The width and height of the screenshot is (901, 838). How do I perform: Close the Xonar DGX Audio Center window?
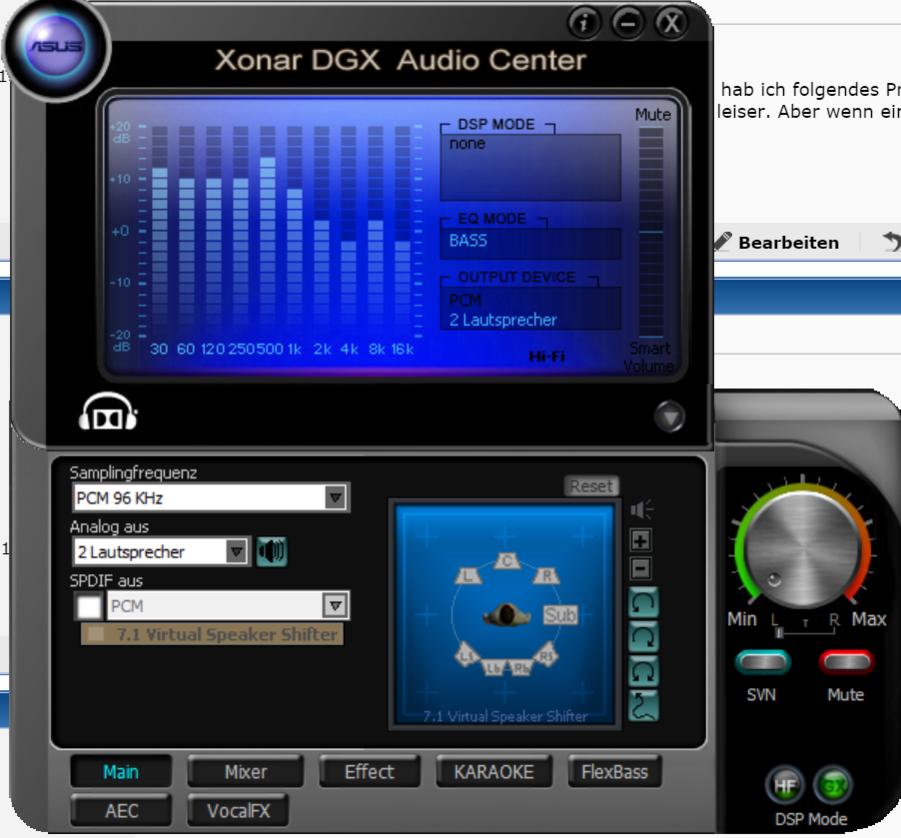pos(671,24)
